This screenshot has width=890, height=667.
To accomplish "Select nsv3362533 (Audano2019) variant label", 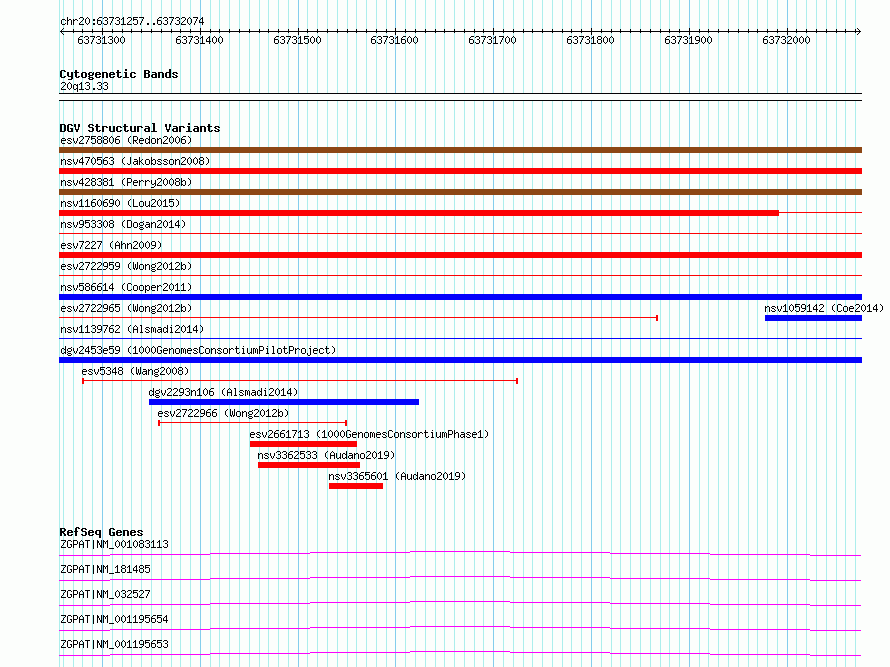I will [x=326, y=455].
